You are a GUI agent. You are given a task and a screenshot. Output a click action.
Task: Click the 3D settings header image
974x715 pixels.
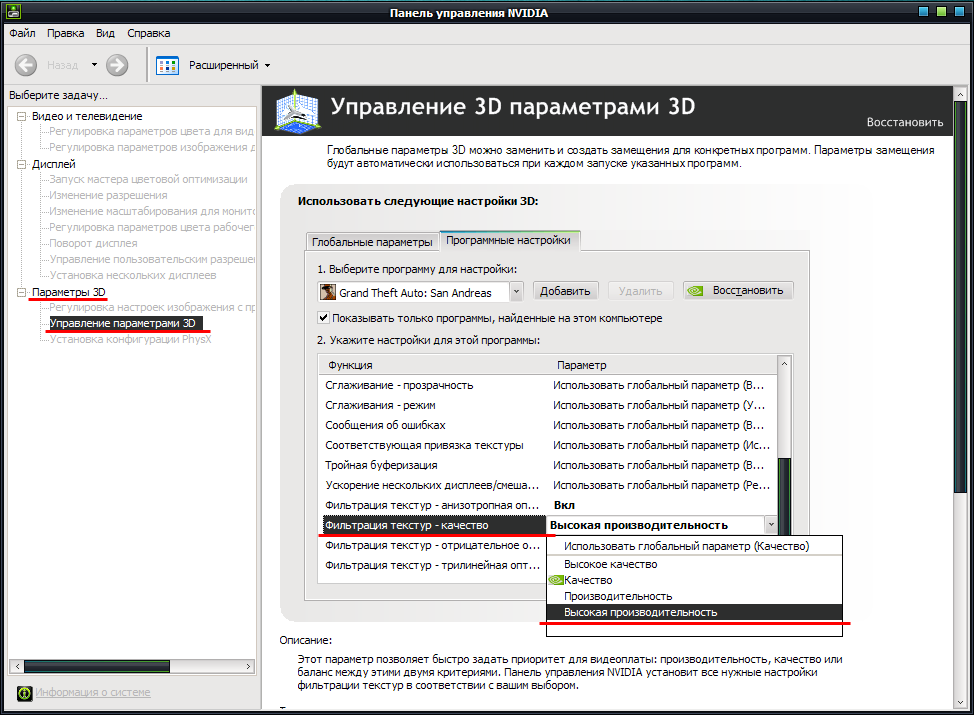[x=297, y=111]
